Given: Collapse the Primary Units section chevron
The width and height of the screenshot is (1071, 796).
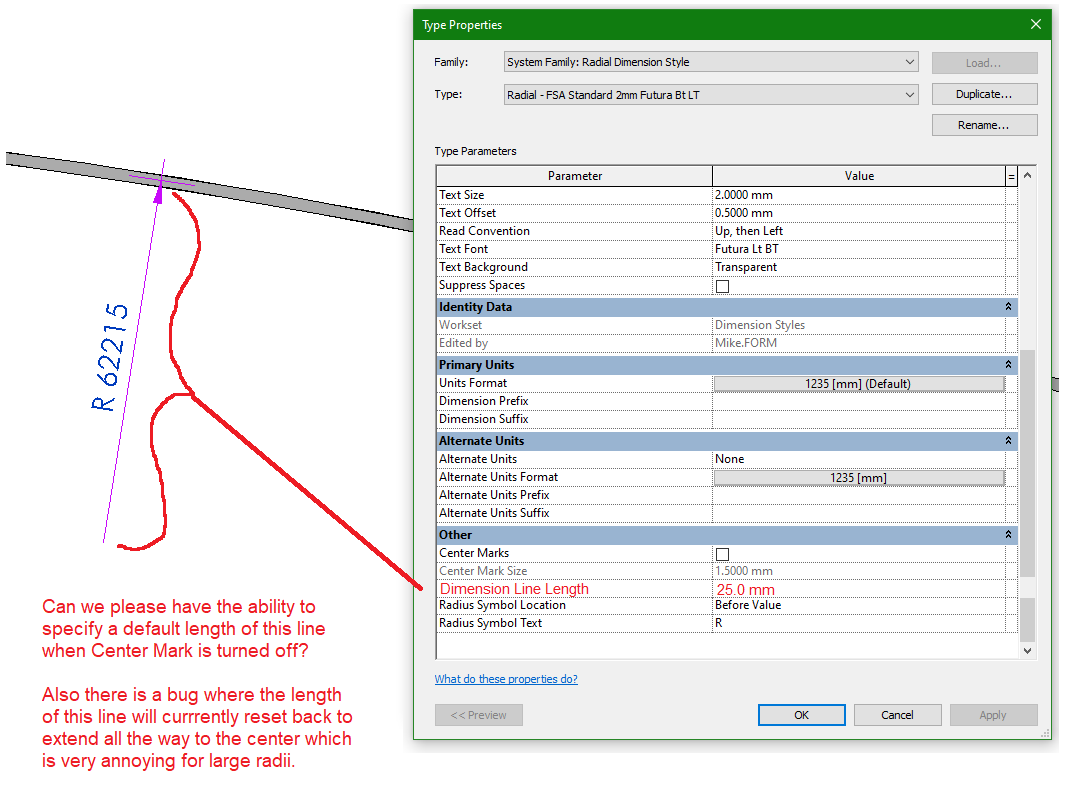Looking at the screenshot, I should click(x=1008, y=364).
